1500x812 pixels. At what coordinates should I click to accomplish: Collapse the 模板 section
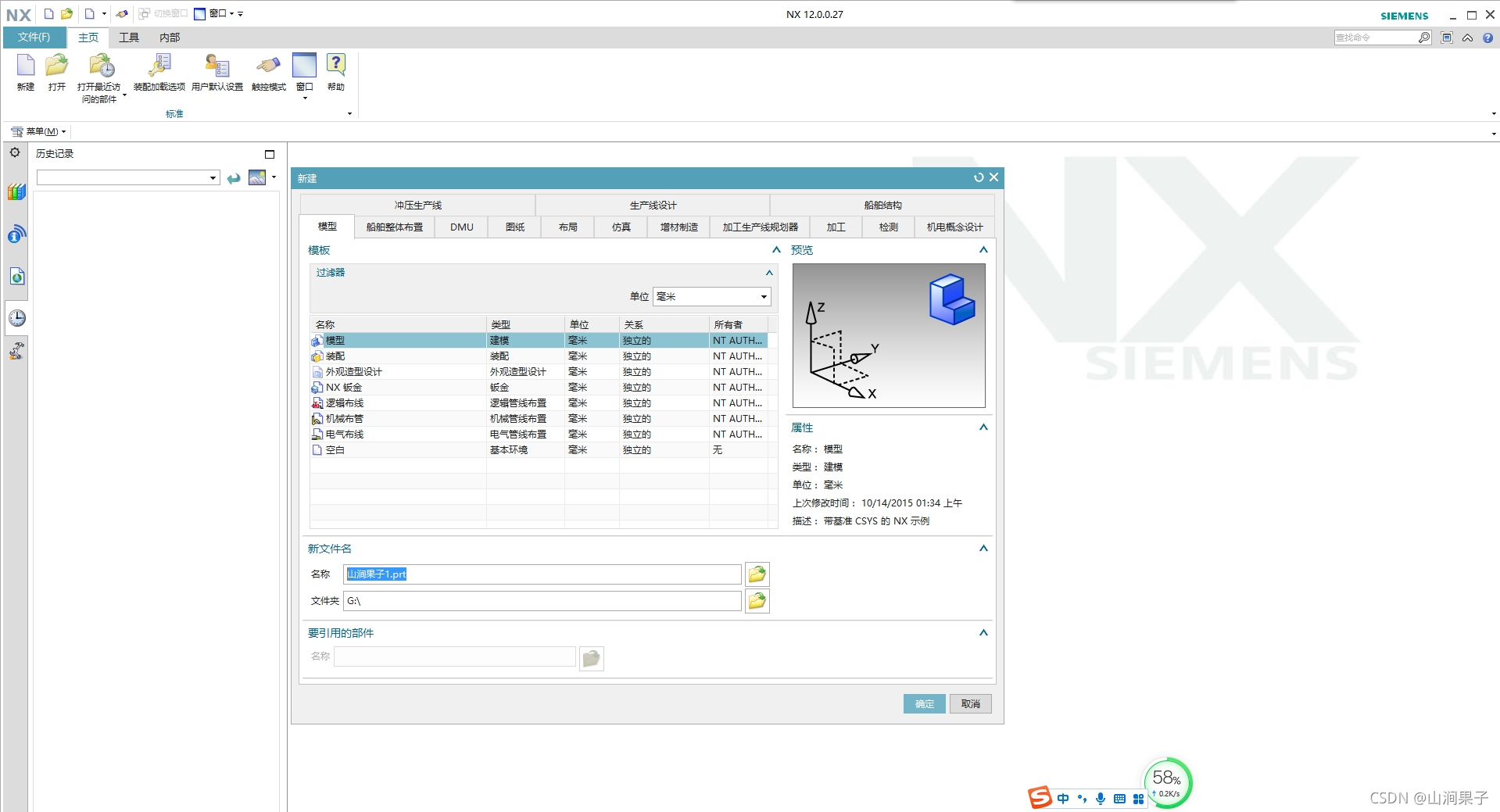776,250
